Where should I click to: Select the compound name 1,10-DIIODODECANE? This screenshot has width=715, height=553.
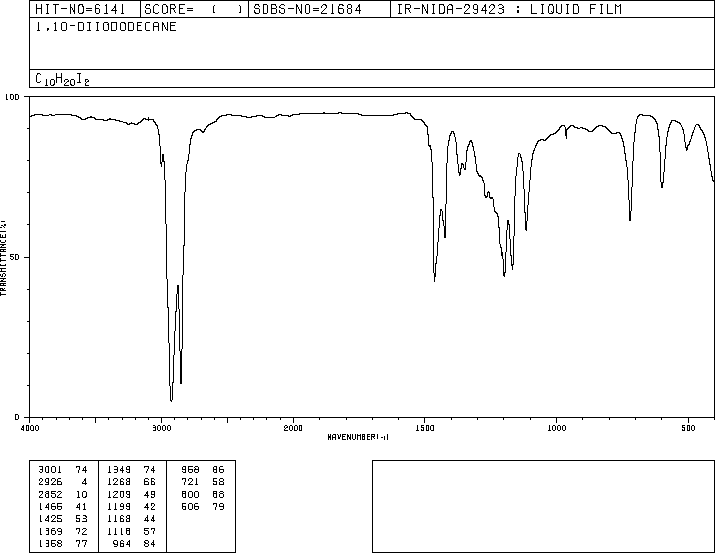coord(106,27)
